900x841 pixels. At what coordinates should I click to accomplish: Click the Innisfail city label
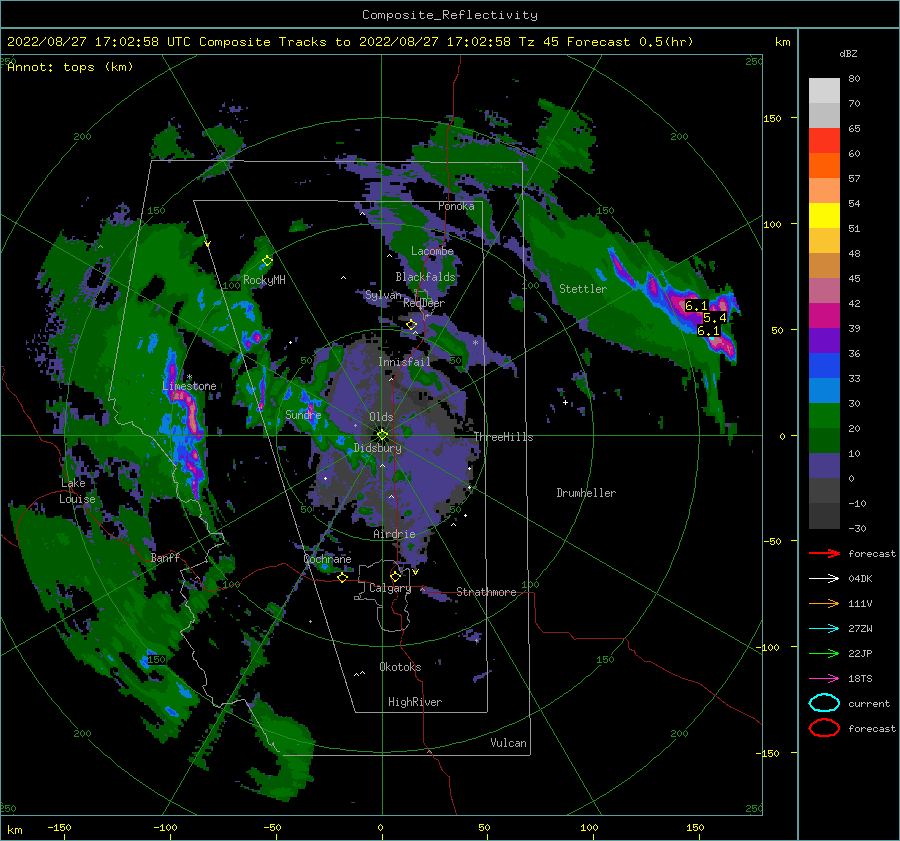[404, 362]
